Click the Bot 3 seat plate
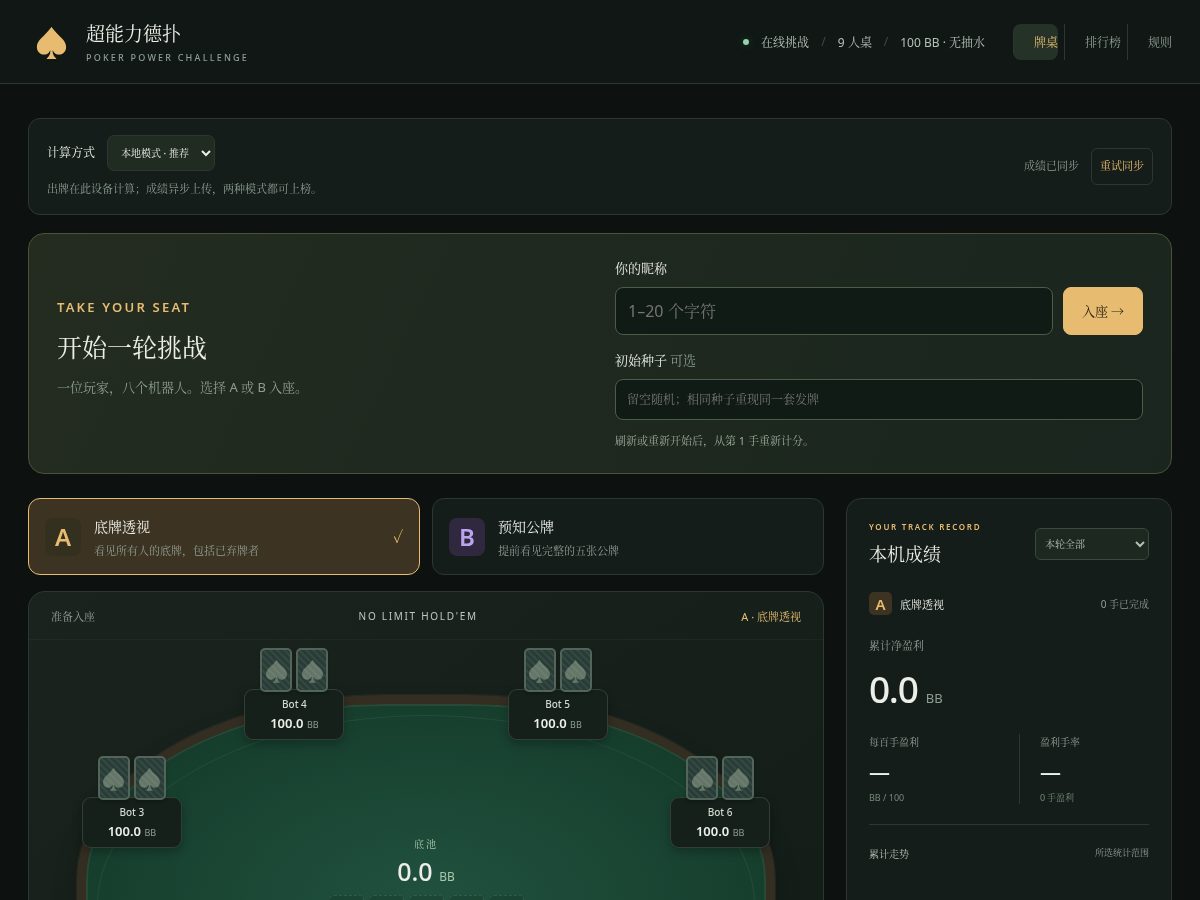1200x900 pixels. 132,822
